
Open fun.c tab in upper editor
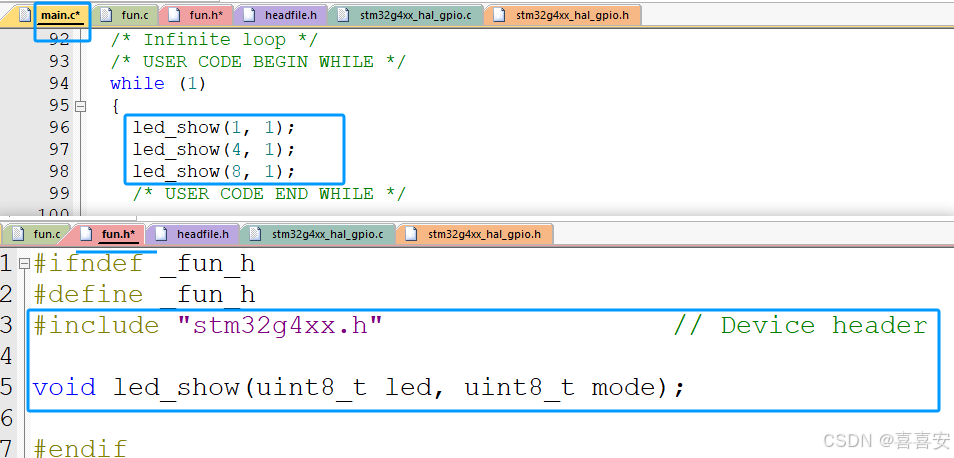point(127,15)
